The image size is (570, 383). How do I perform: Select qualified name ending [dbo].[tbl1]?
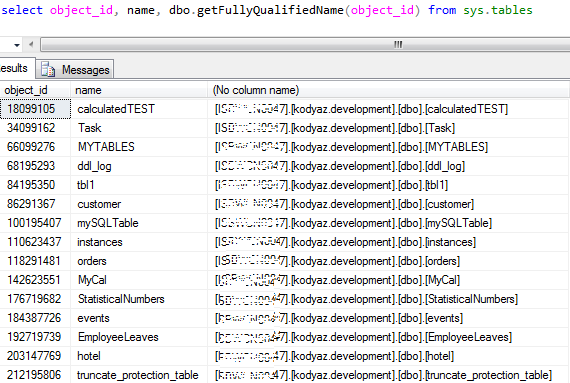tap(389, 185)
